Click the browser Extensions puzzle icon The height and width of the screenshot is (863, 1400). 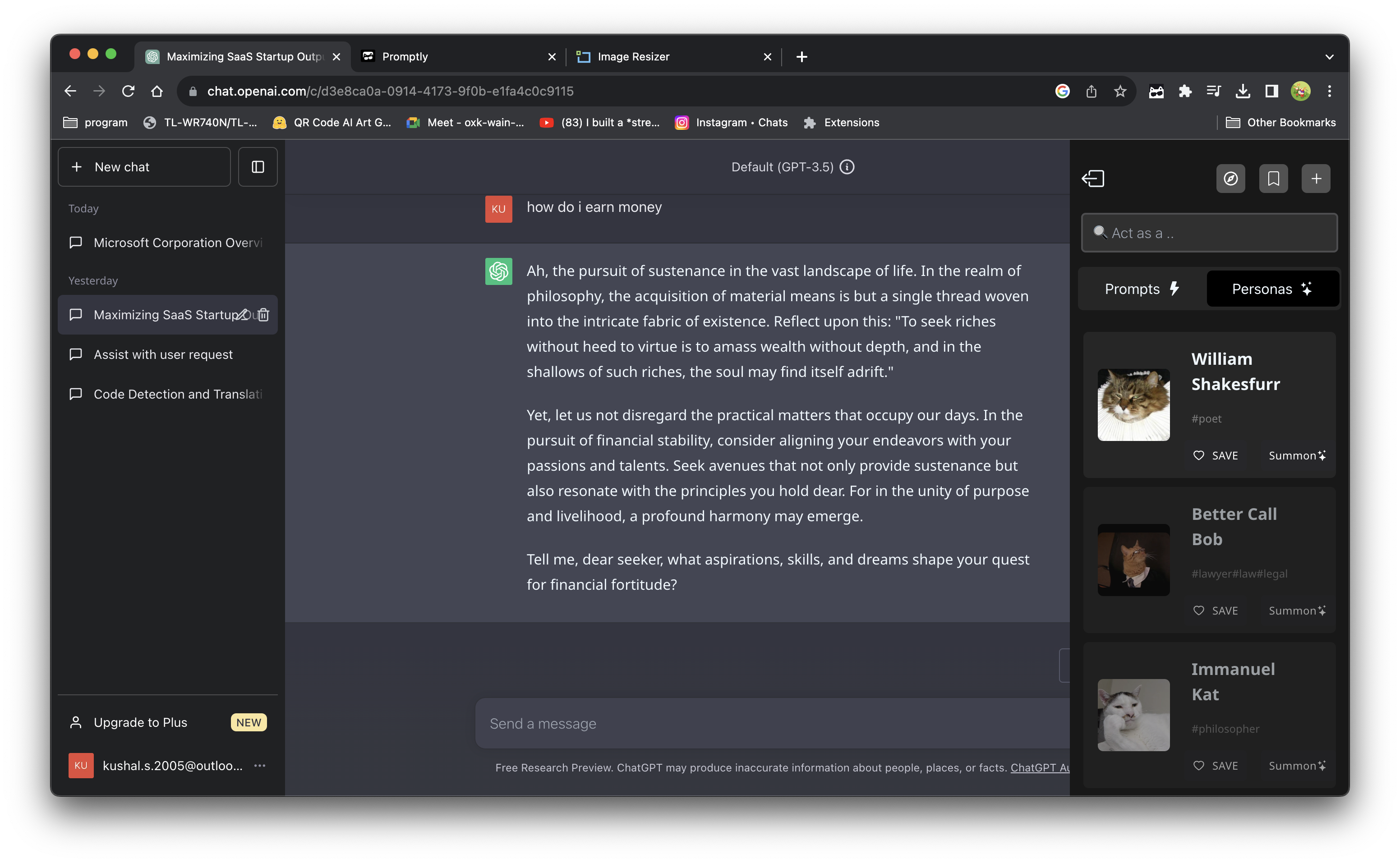click(1185, 92)
